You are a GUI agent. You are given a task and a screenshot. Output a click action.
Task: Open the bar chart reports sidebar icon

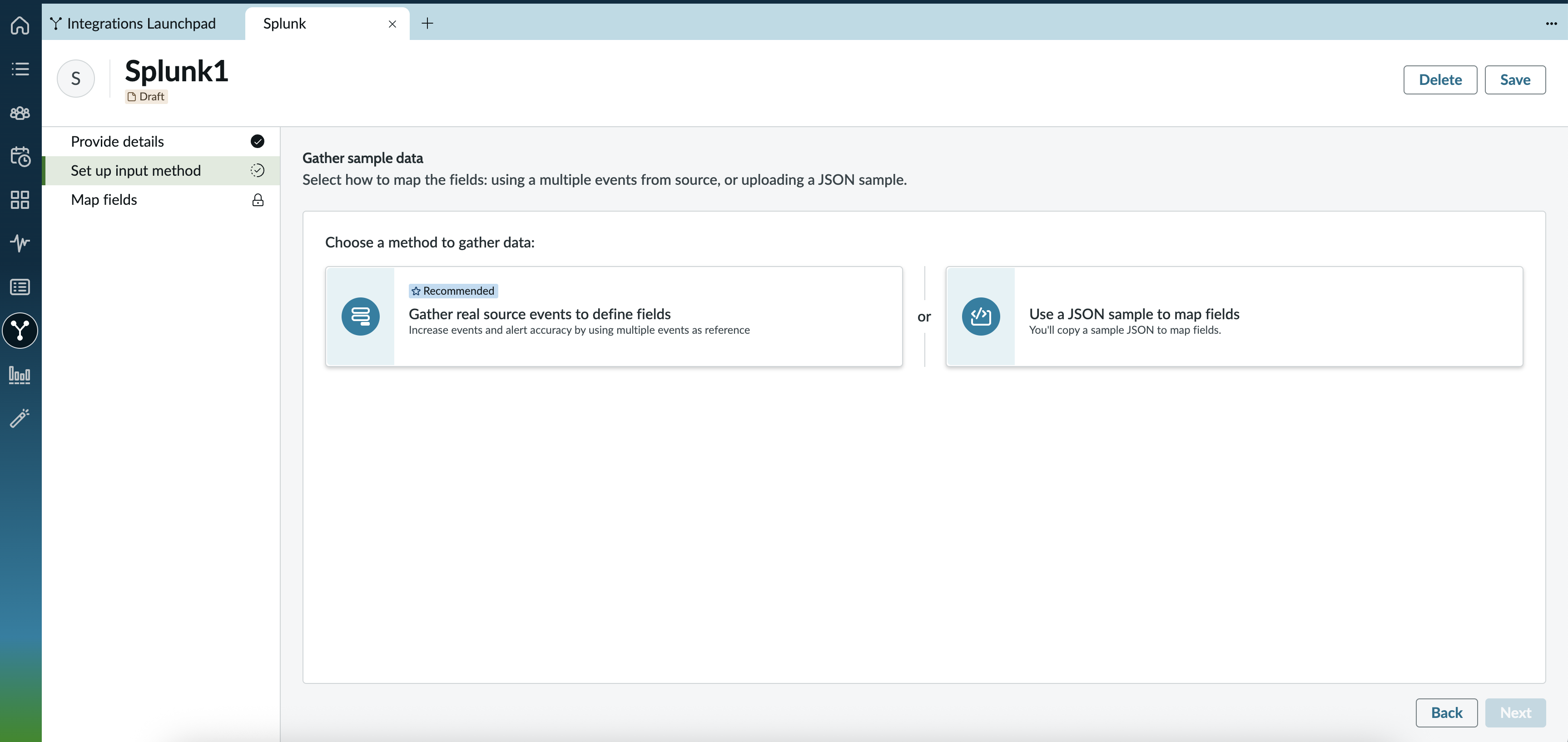click(x=20, y=374)
